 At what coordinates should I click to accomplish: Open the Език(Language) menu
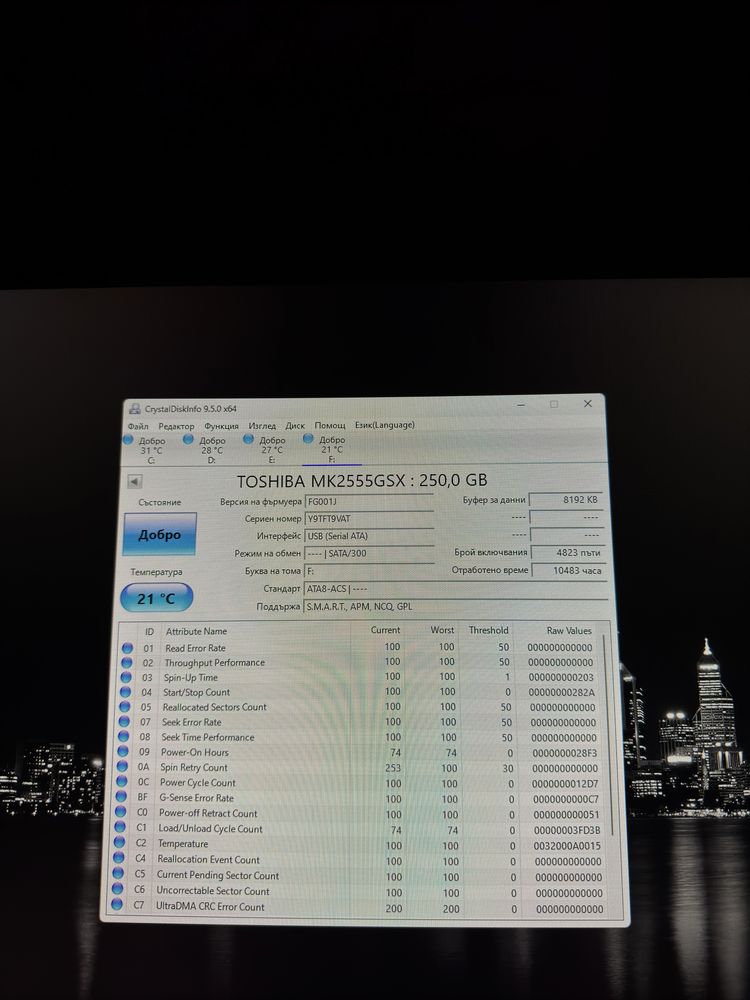click(x=385, y=425)
